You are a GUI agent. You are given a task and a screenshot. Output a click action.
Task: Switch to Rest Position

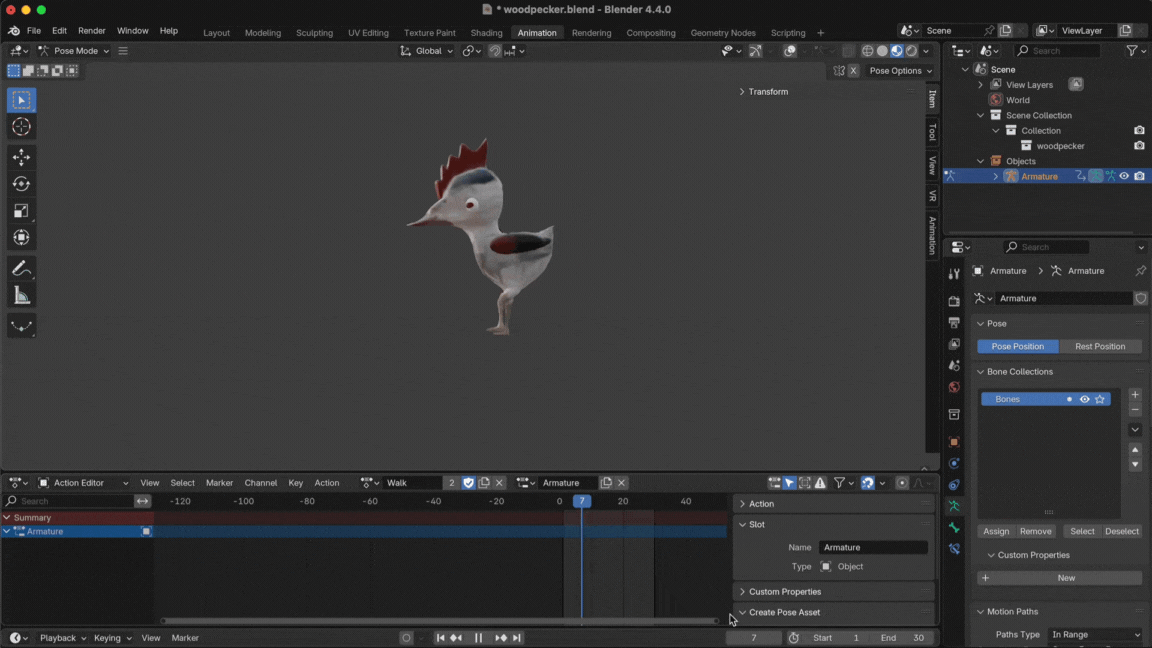click(1100, 346)
